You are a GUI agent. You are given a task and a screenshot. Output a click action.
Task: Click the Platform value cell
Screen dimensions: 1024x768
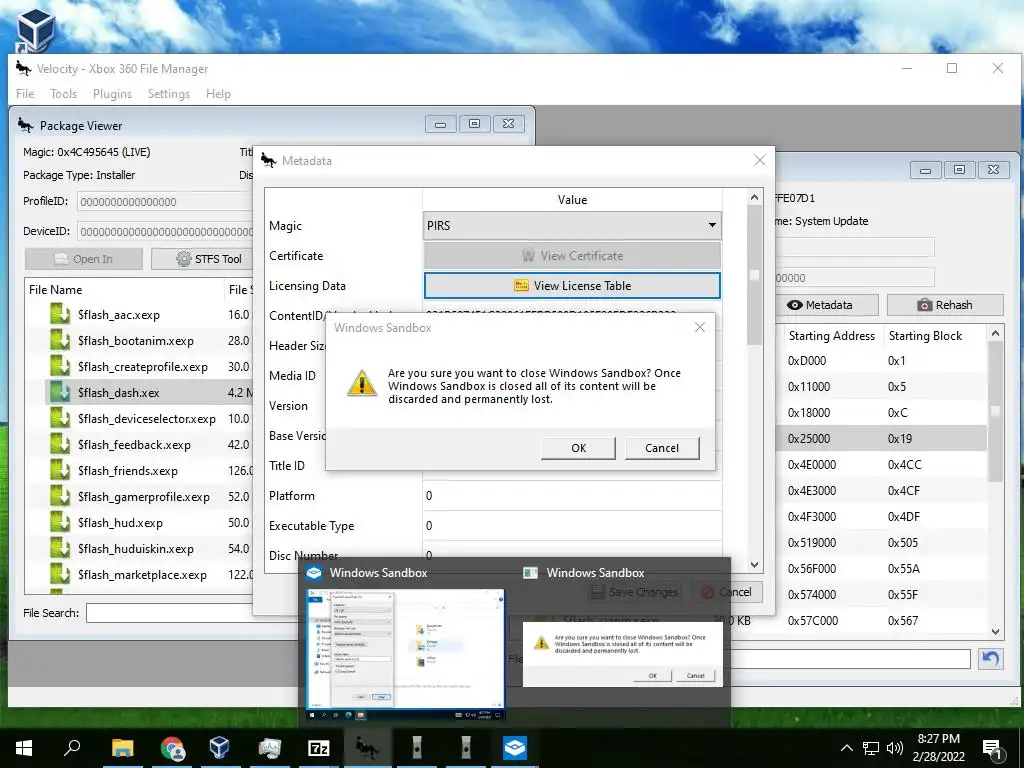pyautogui.click(x=572, y=496)
